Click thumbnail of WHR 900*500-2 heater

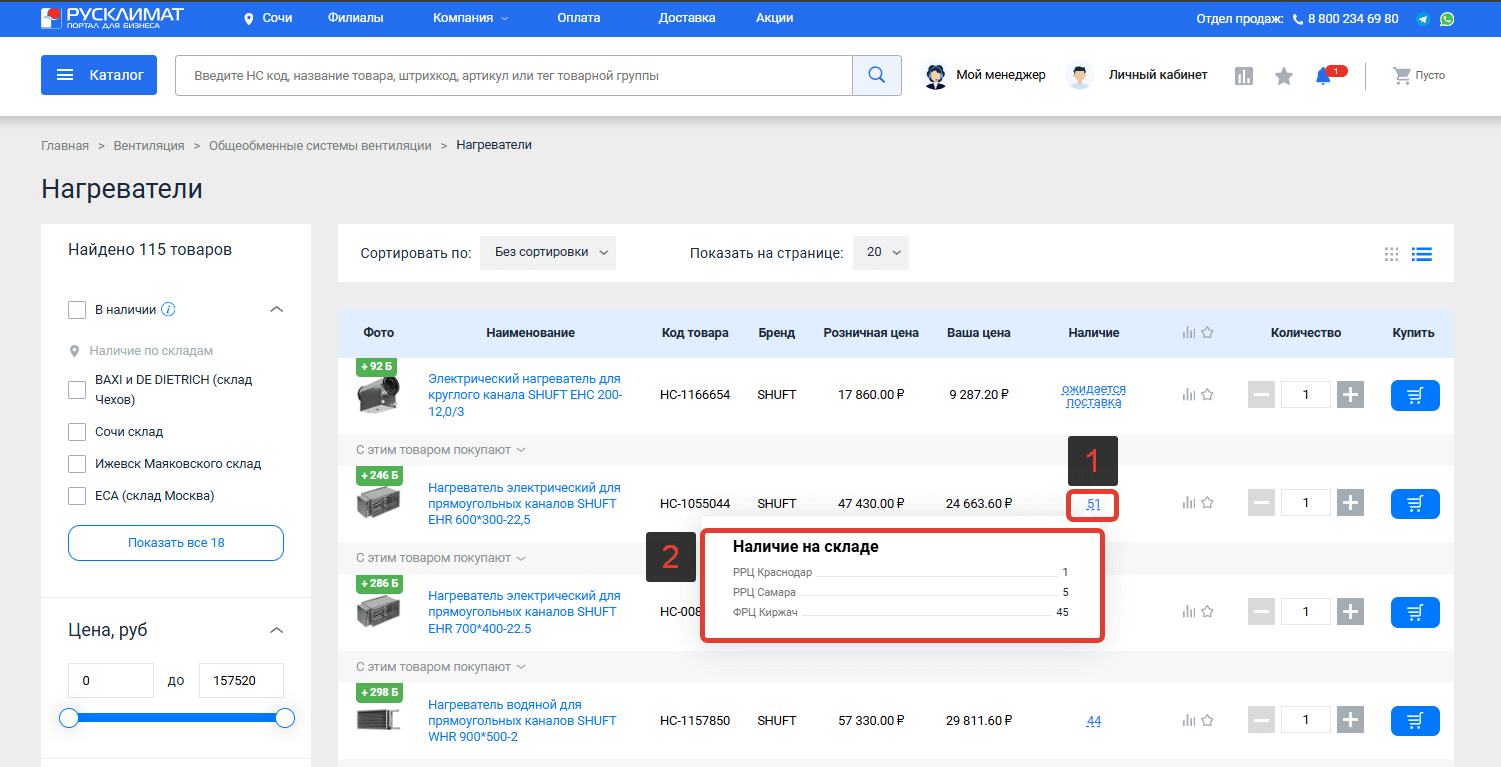pyautogui.click(x=377, y=719)
